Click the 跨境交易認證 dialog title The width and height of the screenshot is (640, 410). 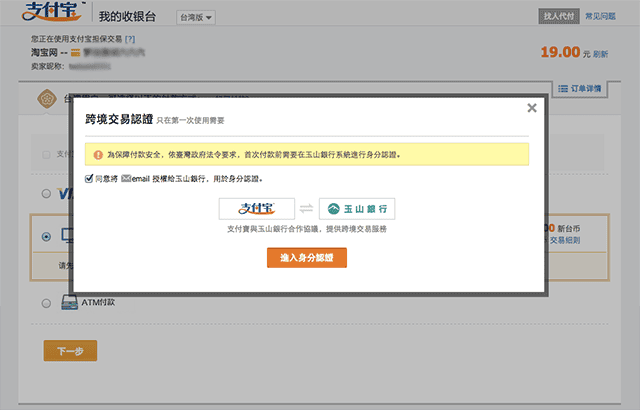click(x=119, y=119)
